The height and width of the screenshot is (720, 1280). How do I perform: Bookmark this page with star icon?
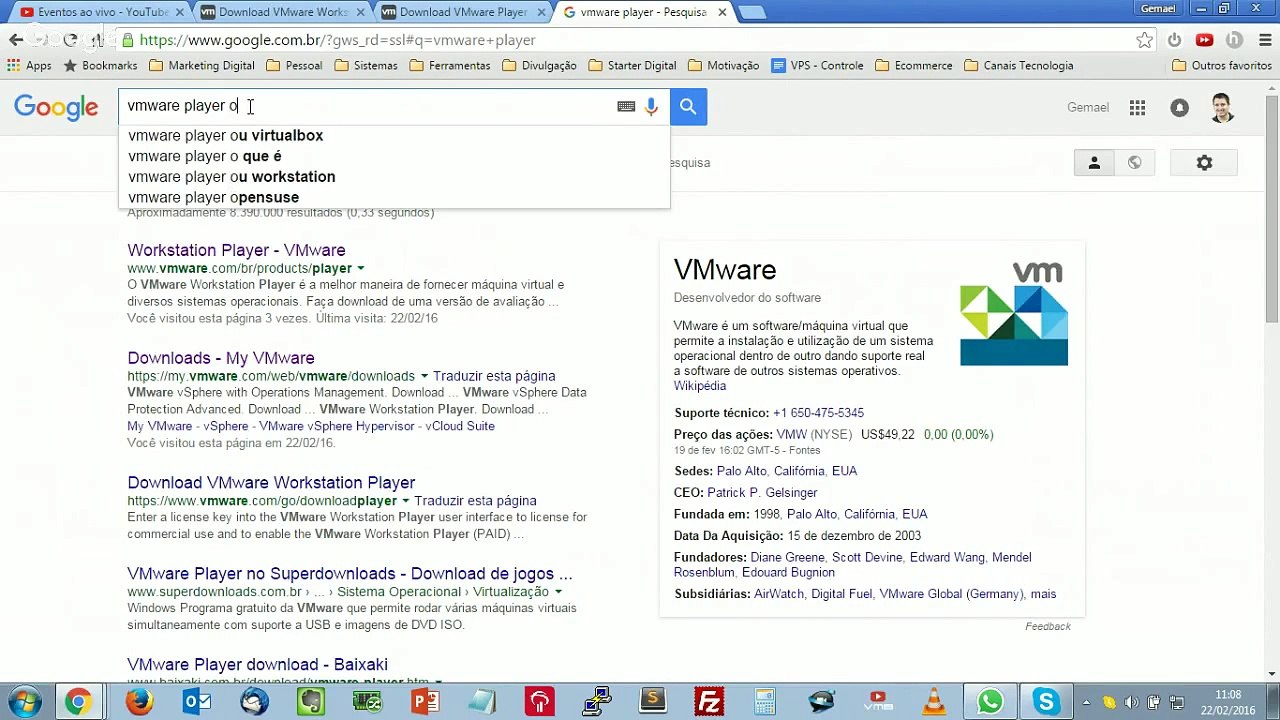tap(1145, 40)
